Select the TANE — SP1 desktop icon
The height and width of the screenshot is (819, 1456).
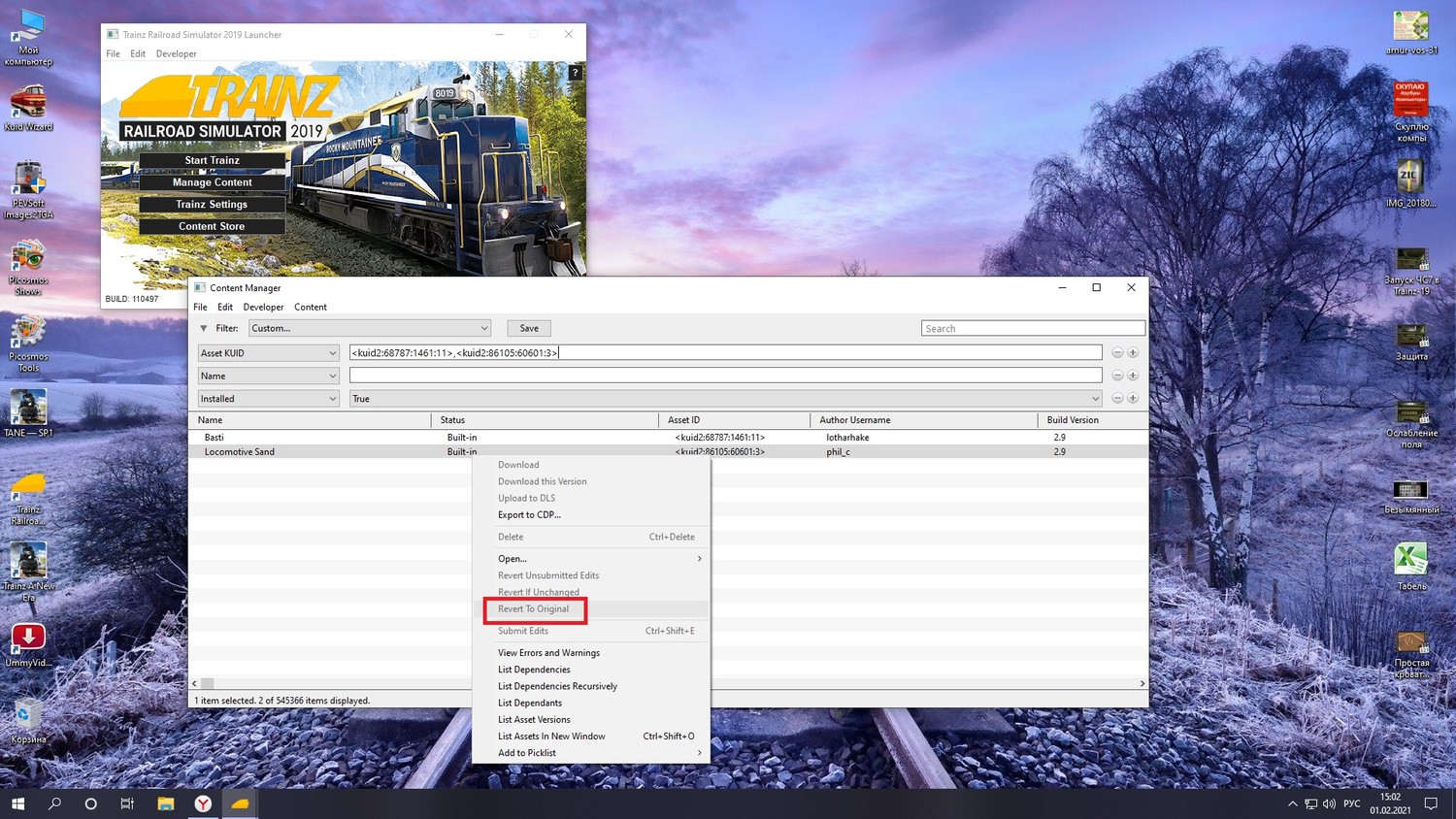click(x=28, y=412)
